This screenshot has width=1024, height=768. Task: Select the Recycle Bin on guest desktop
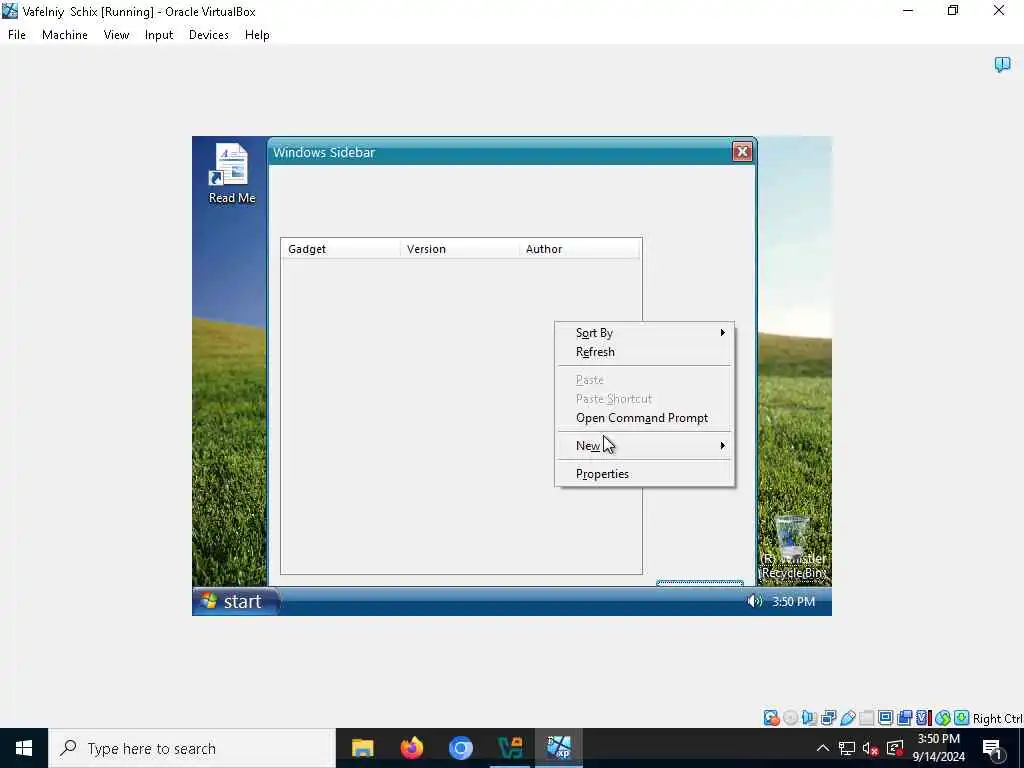pos(793,547)
